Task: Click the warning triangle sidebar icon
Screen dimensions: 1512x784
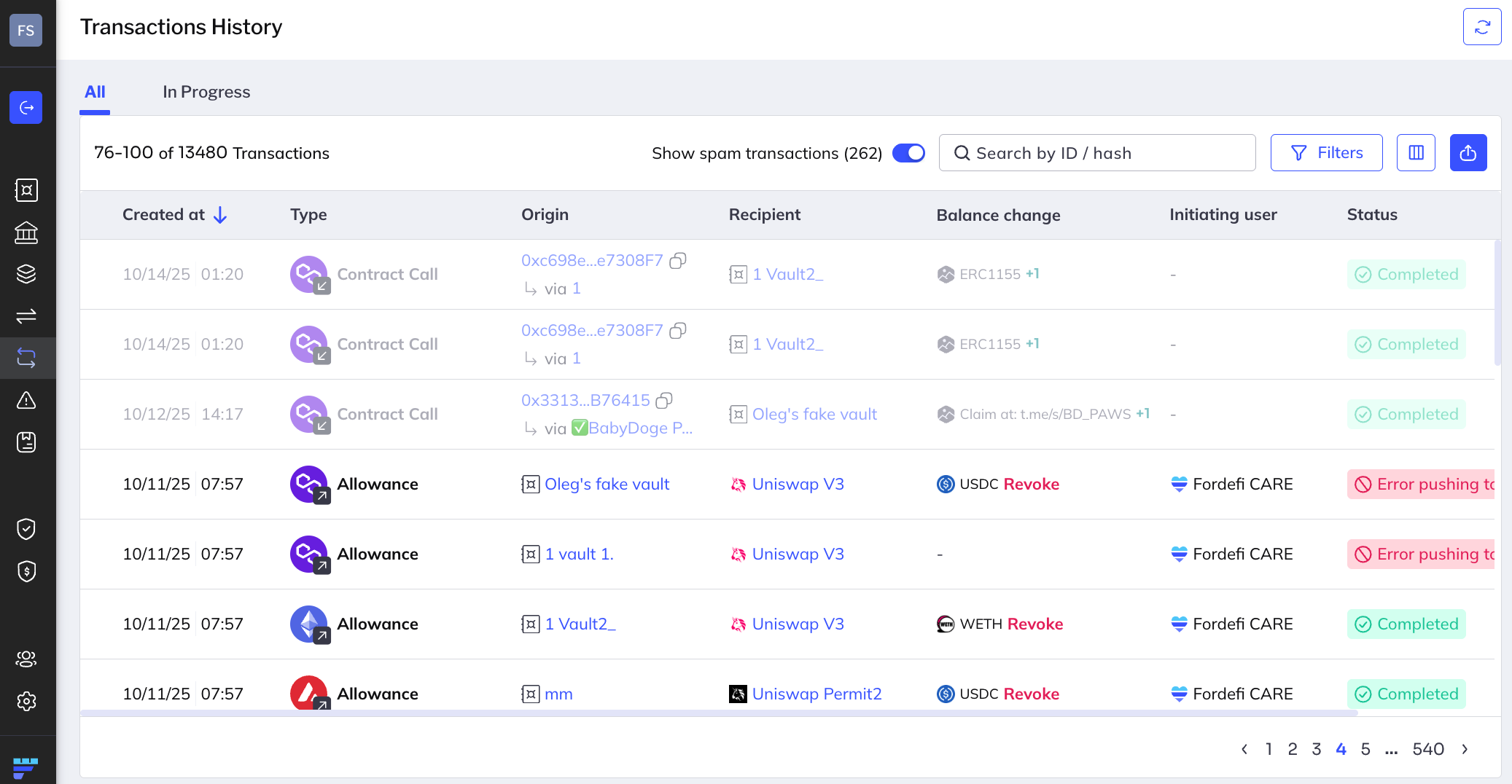Action: [26, 400]
